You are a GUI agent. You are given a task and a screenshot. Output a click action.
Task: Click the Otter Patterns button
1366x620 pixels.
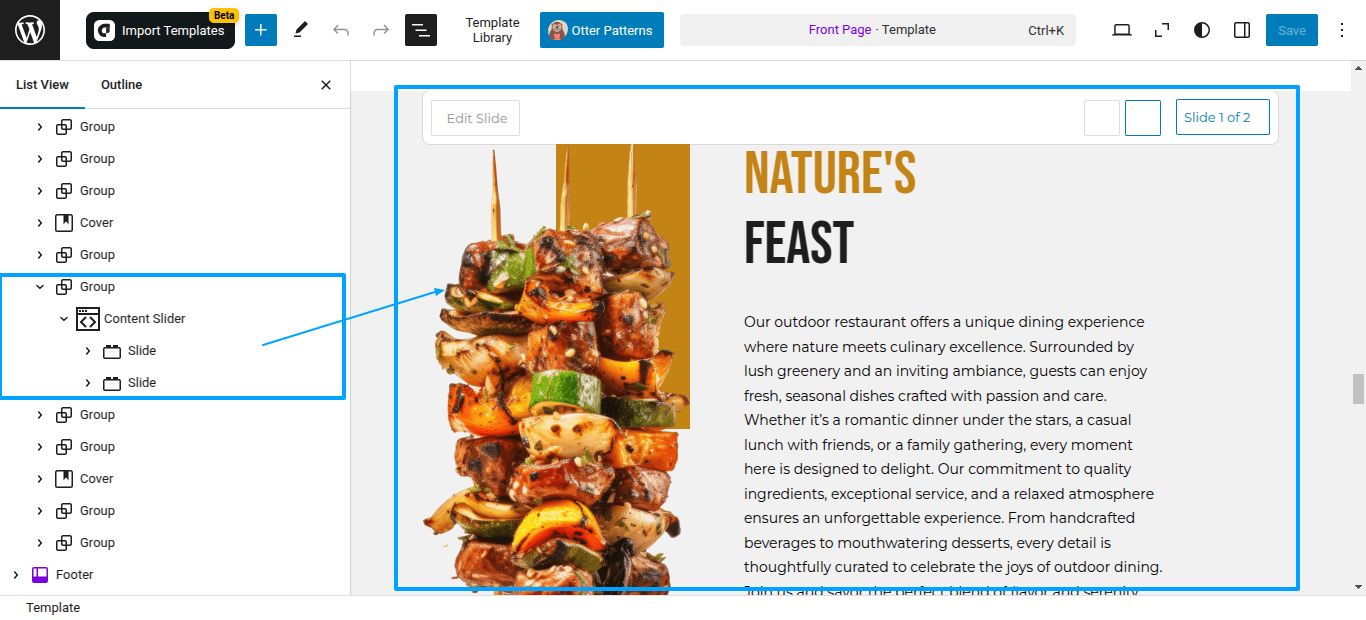click(x=602, y=30)
